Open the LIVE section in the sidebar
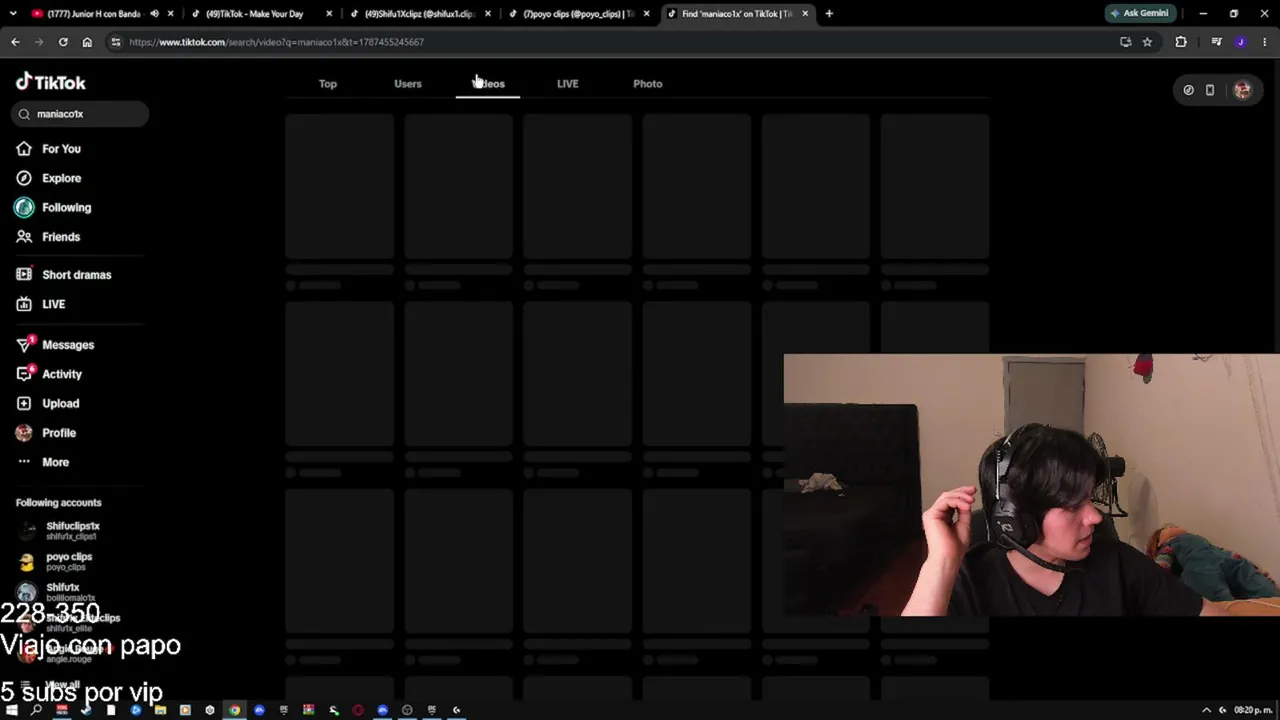The image size is (1280, 720). point(53,304)
